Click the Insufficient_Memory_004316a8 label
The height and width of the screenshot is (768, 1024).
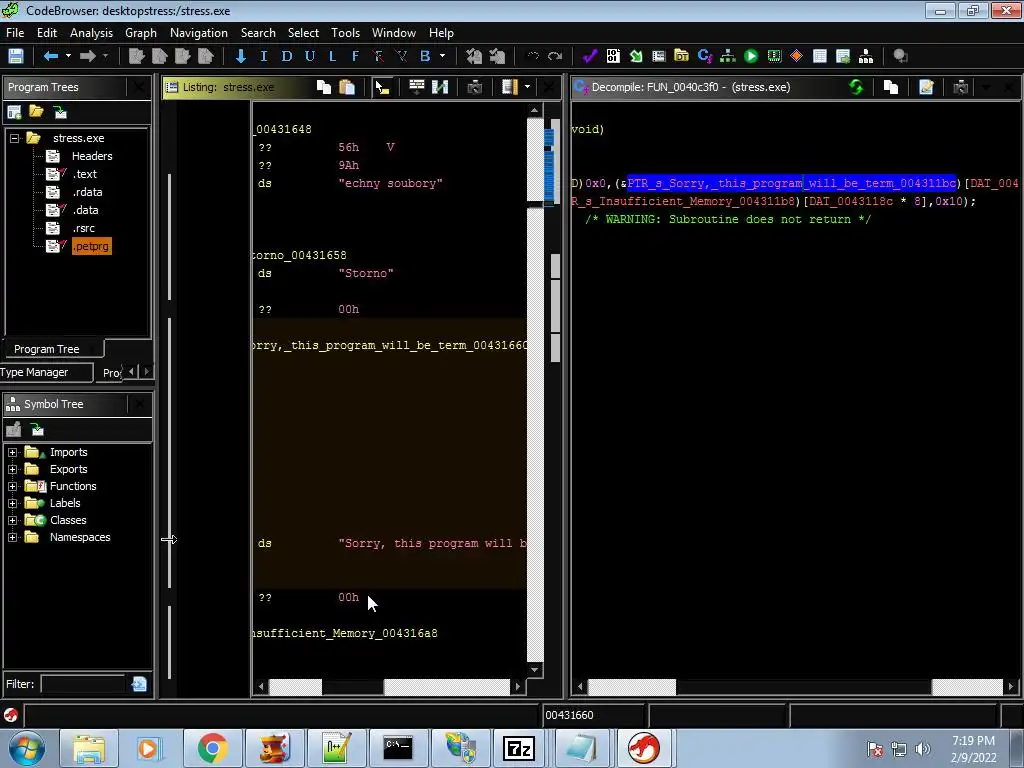(345, 633)
